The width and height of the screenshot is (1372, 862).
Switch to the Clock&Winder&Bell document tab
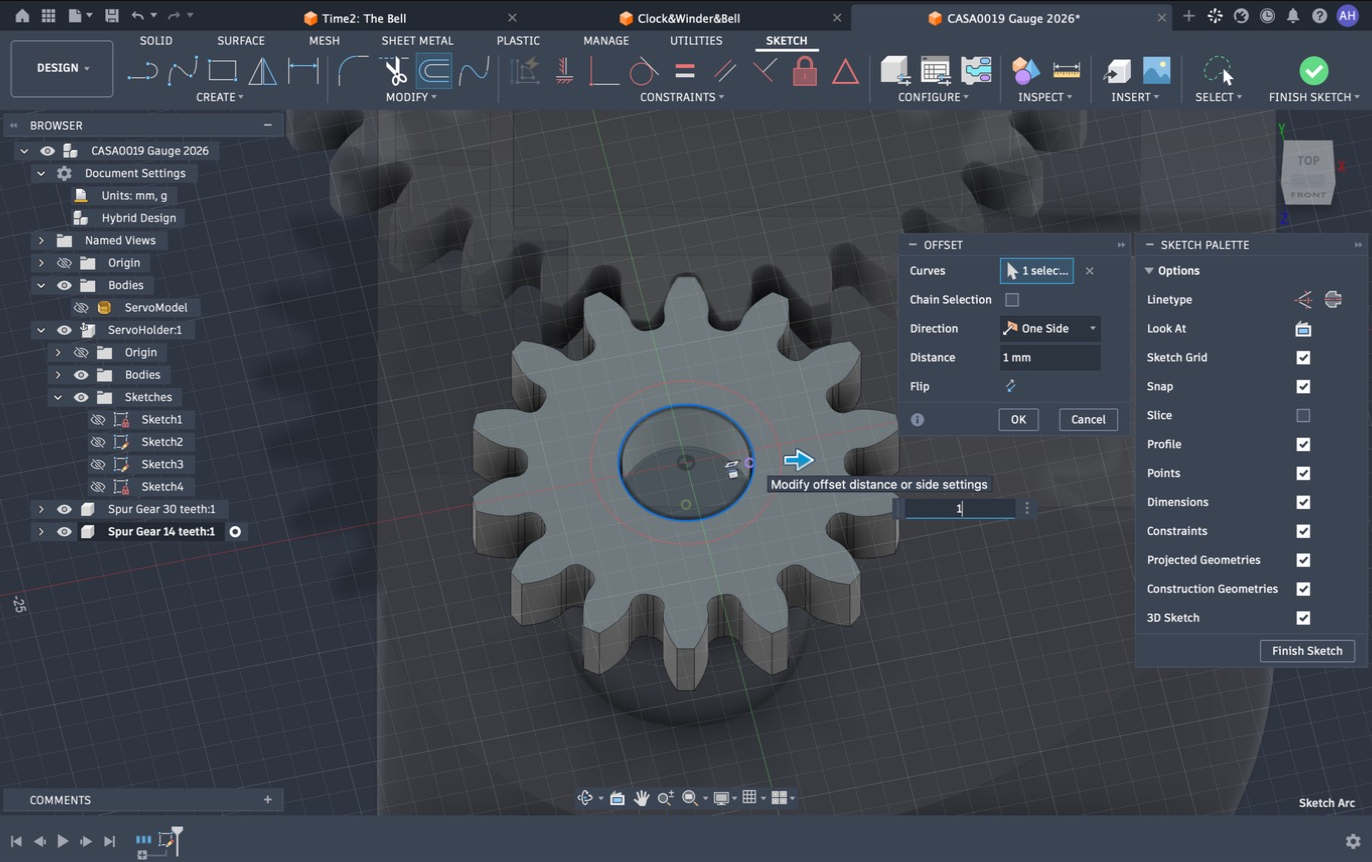[688, 18]
